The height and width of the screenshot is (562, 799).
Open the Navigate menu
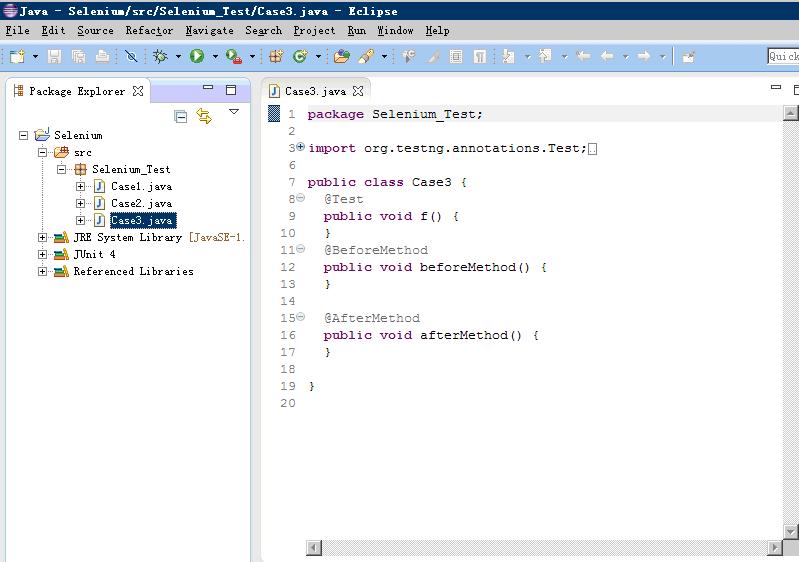point(209,30)
